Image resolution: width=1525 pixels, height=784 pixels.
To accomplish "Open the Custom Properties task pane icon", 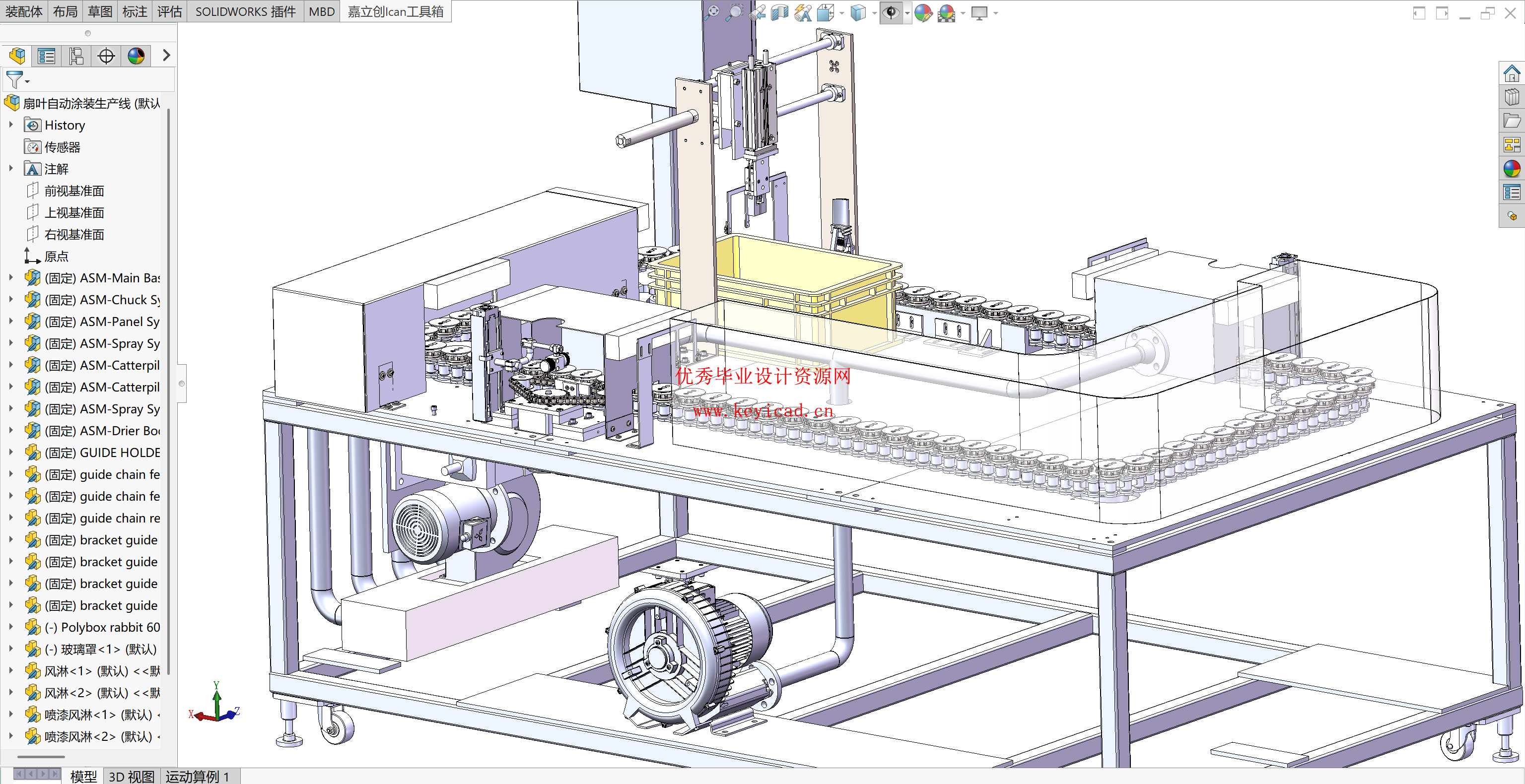I will pyautogui.click(x=1512, y=193).
